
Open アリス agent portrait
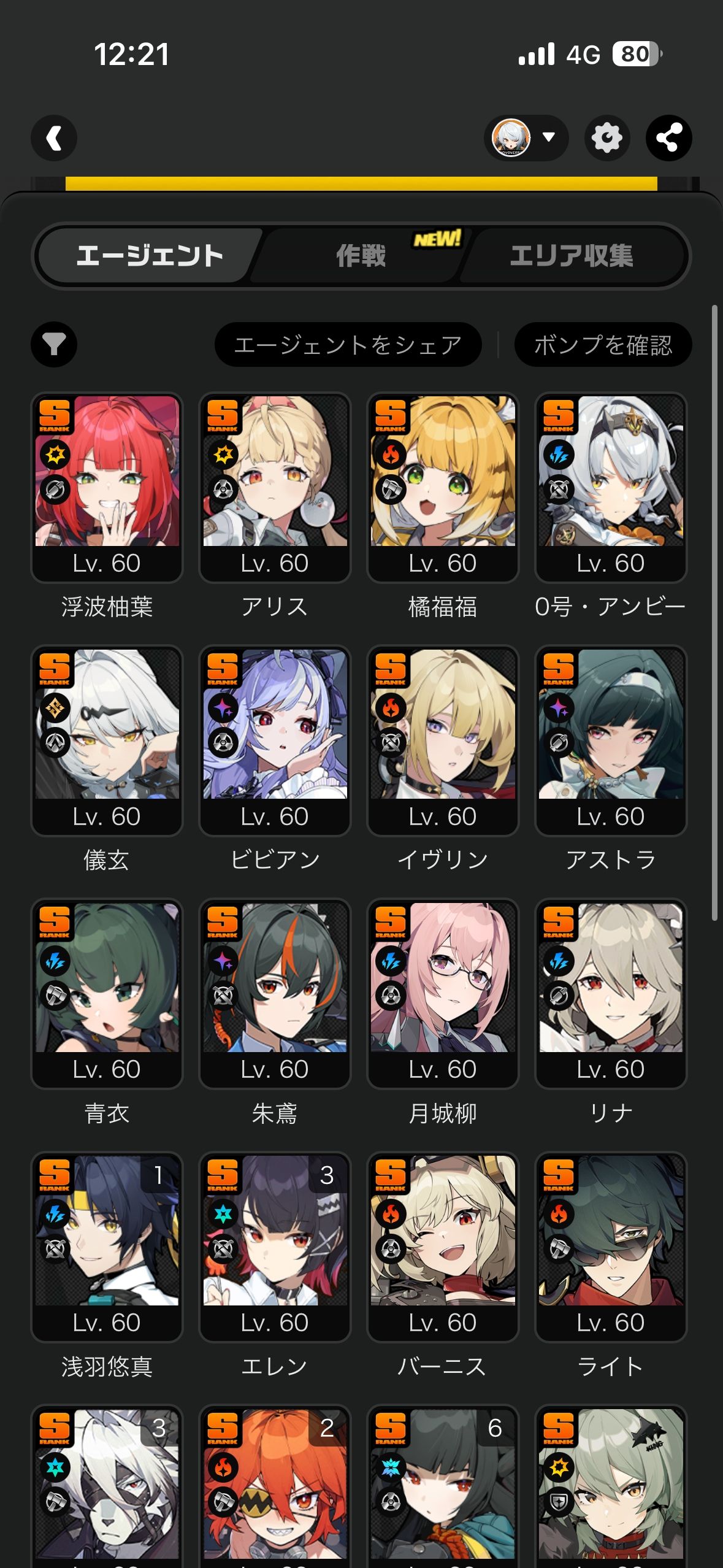coord(275,471)
